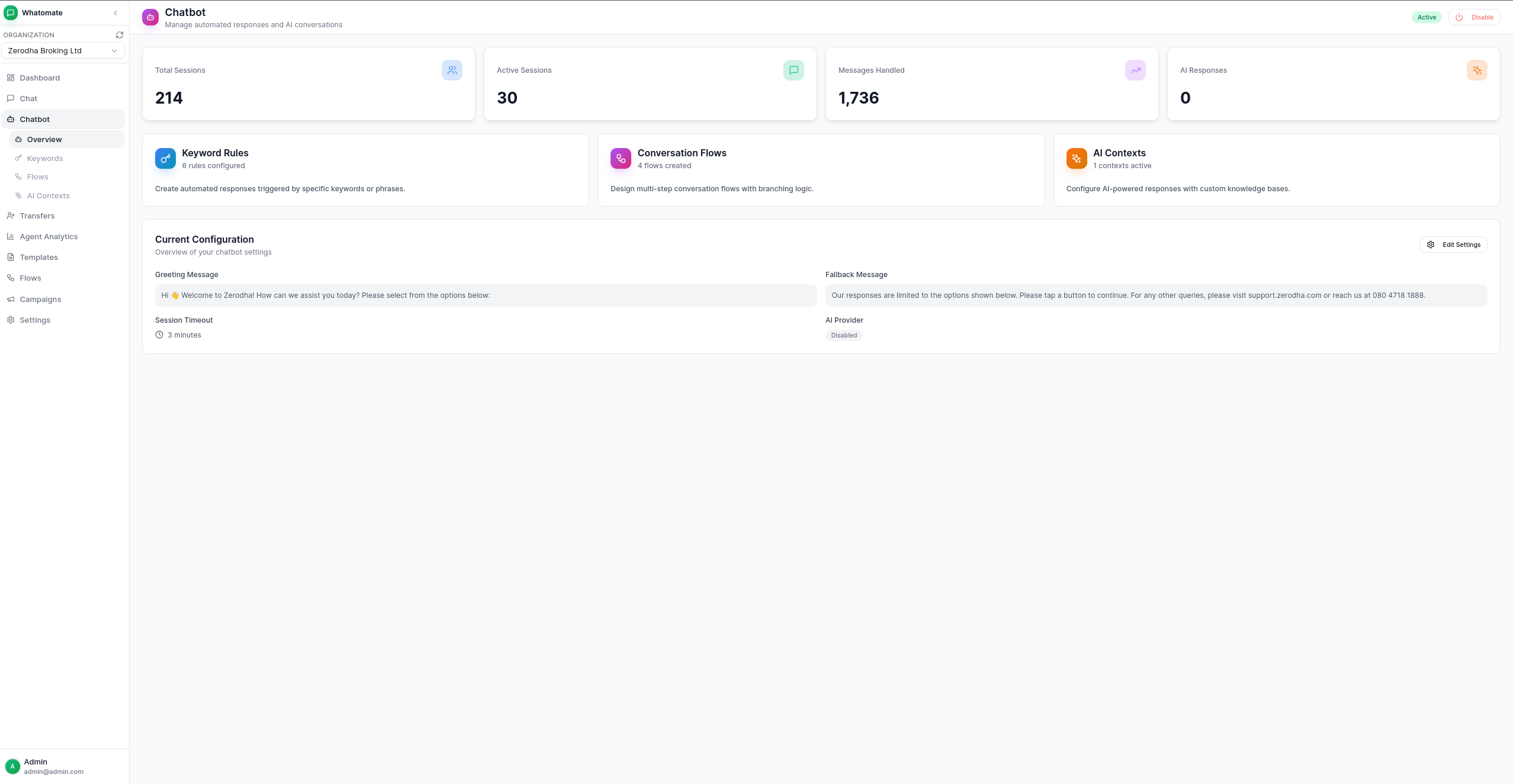Click the Edit Settings button

click(1453, 244)
